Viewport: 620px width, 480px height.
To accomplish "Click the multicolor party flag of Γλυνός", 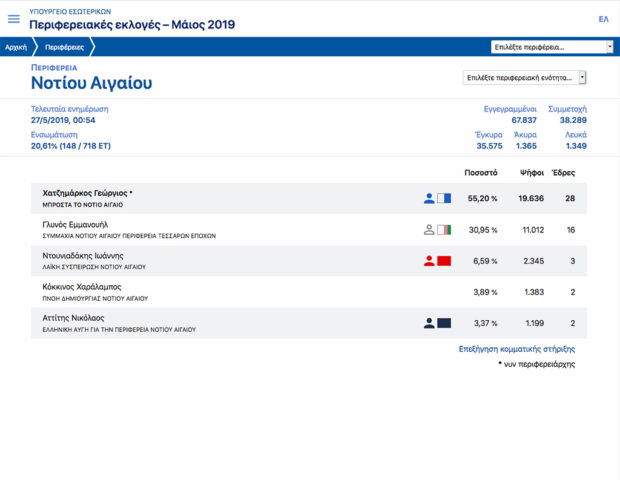I will [x=445, y=230].
